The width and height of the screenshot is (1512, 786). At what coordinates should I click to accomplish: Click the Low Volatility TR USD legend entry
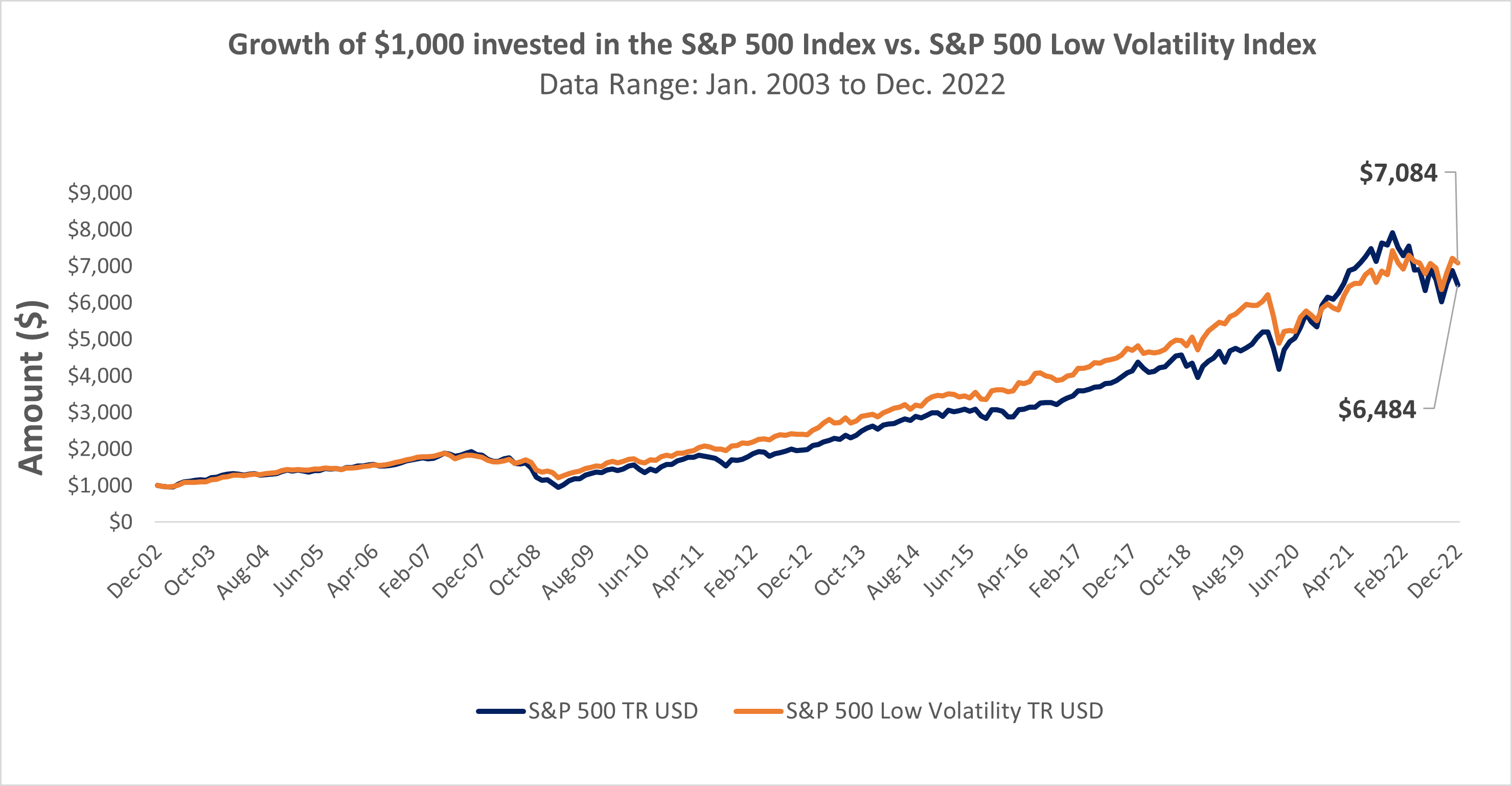coord(944,711)
